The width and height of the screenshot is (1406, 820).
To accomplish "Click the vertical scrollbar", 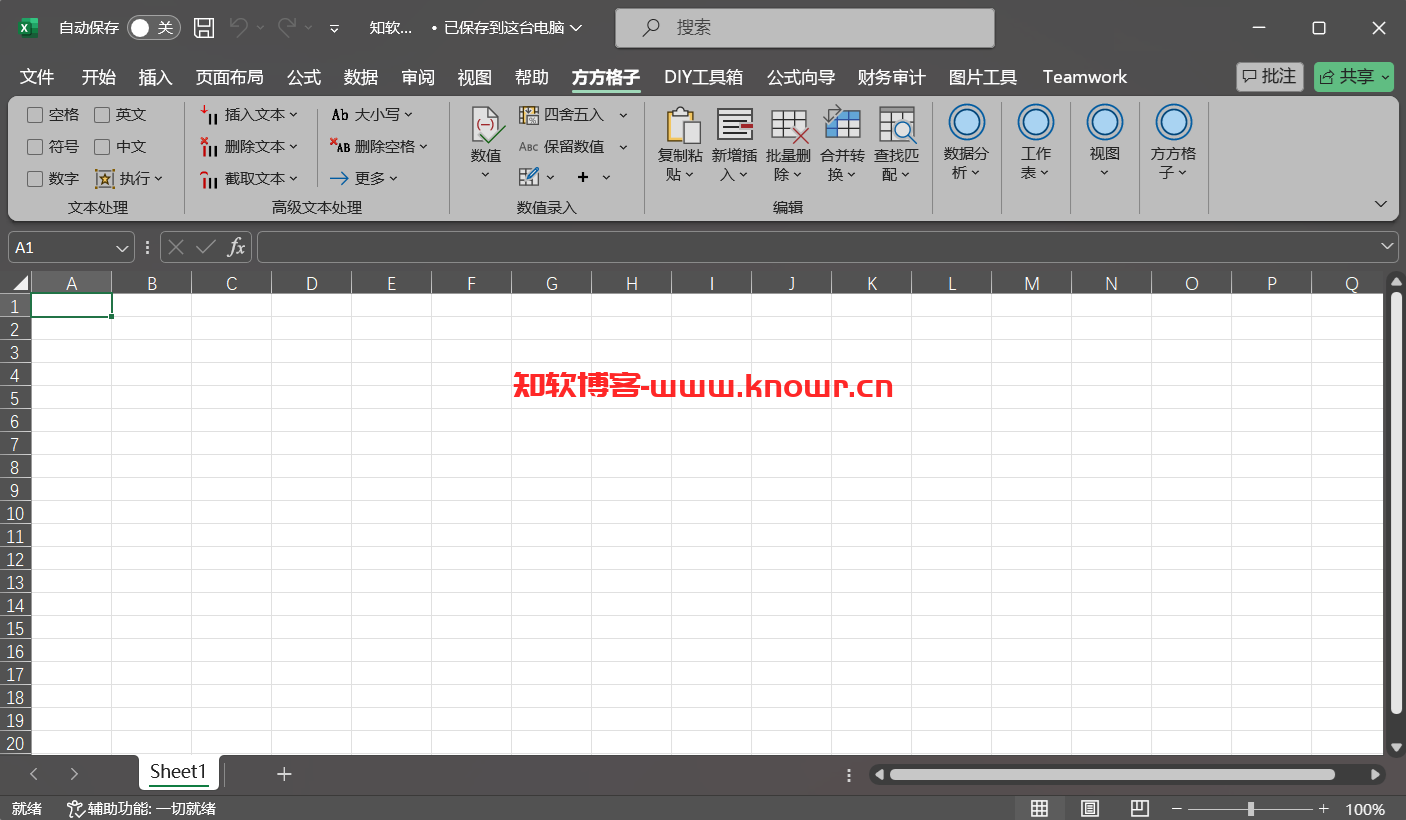I will [1396, 502].
